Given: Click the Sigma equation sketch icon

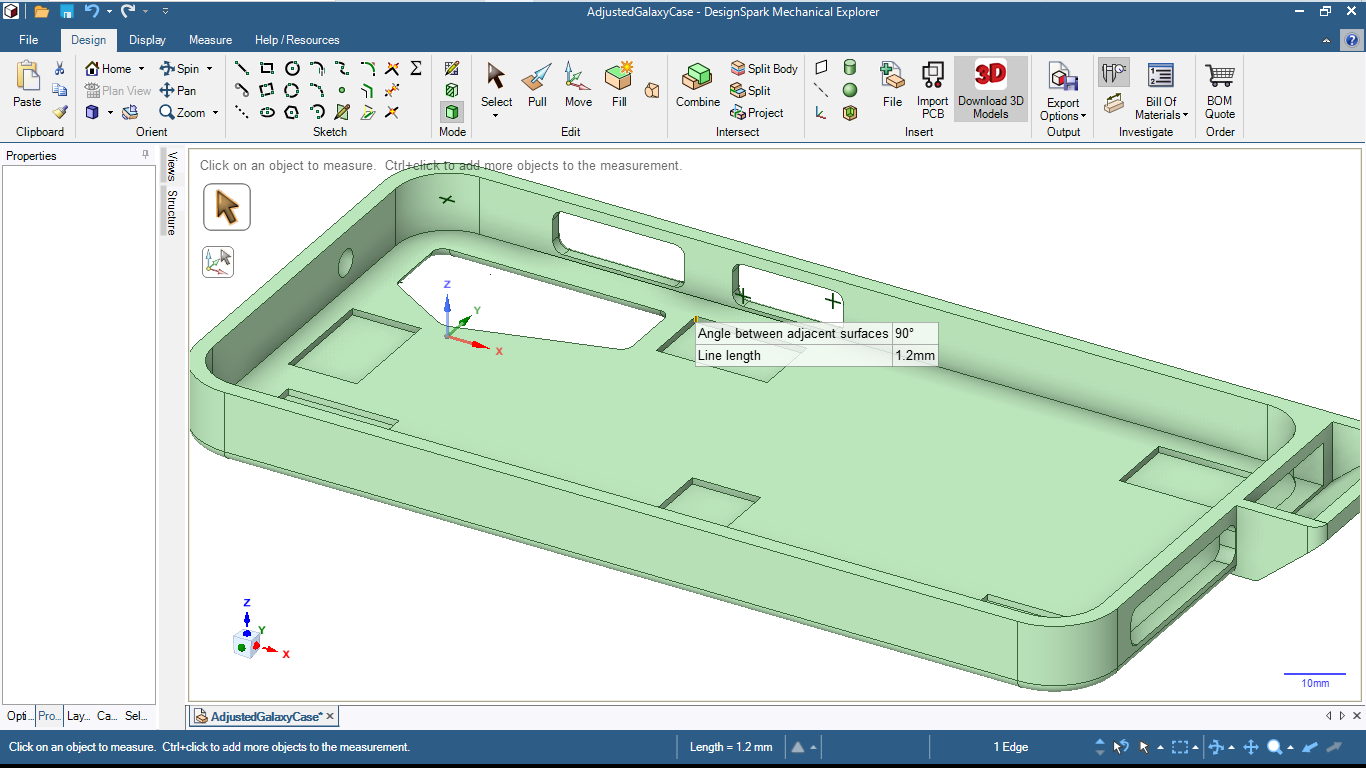Looking at the screenshot, I should (x=416, y=68).
